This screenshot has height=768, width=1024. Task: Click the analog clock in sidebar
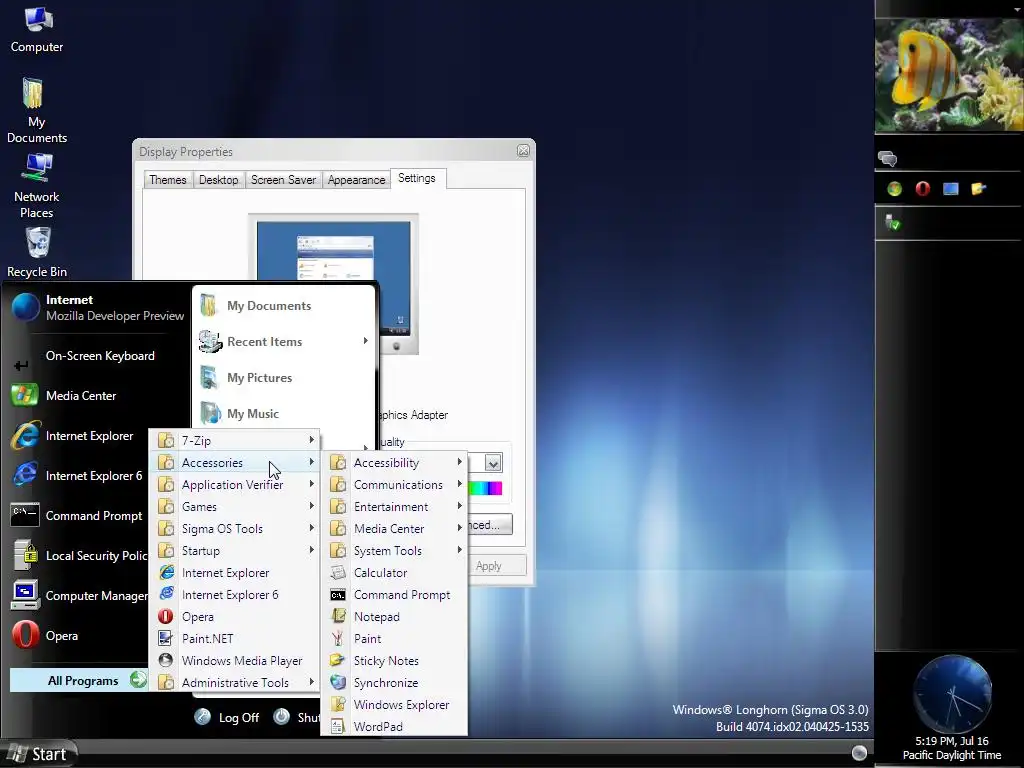[953, 694]
